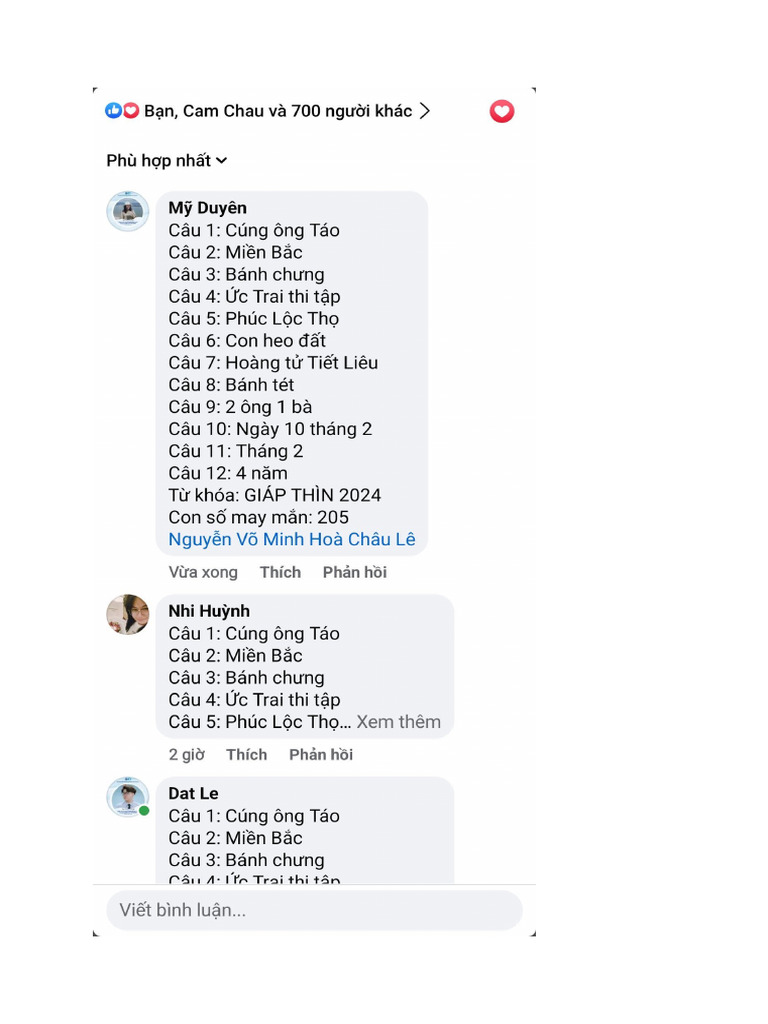Like Nhi Huỳnh's comment via Thích
Screen dimensions: 768x1024
point(246,754)
